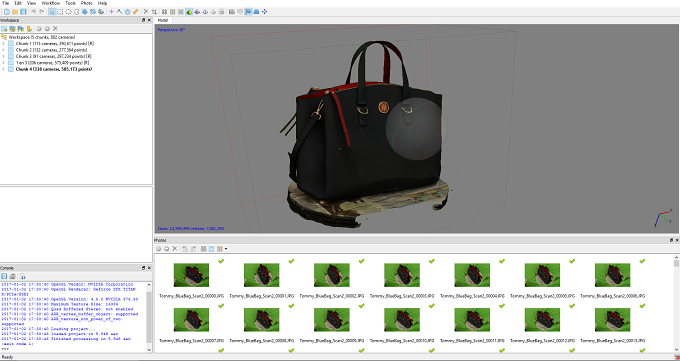
Task: Open the File menu
Action: tap(5, 3)
